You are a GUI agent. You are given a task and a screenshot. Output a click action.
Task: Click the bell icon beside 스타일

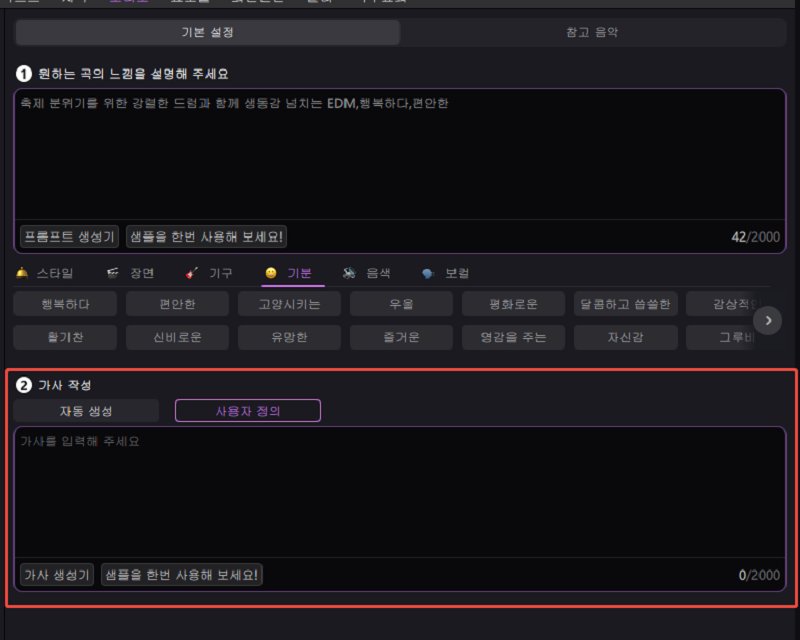[x=22, y=273]
